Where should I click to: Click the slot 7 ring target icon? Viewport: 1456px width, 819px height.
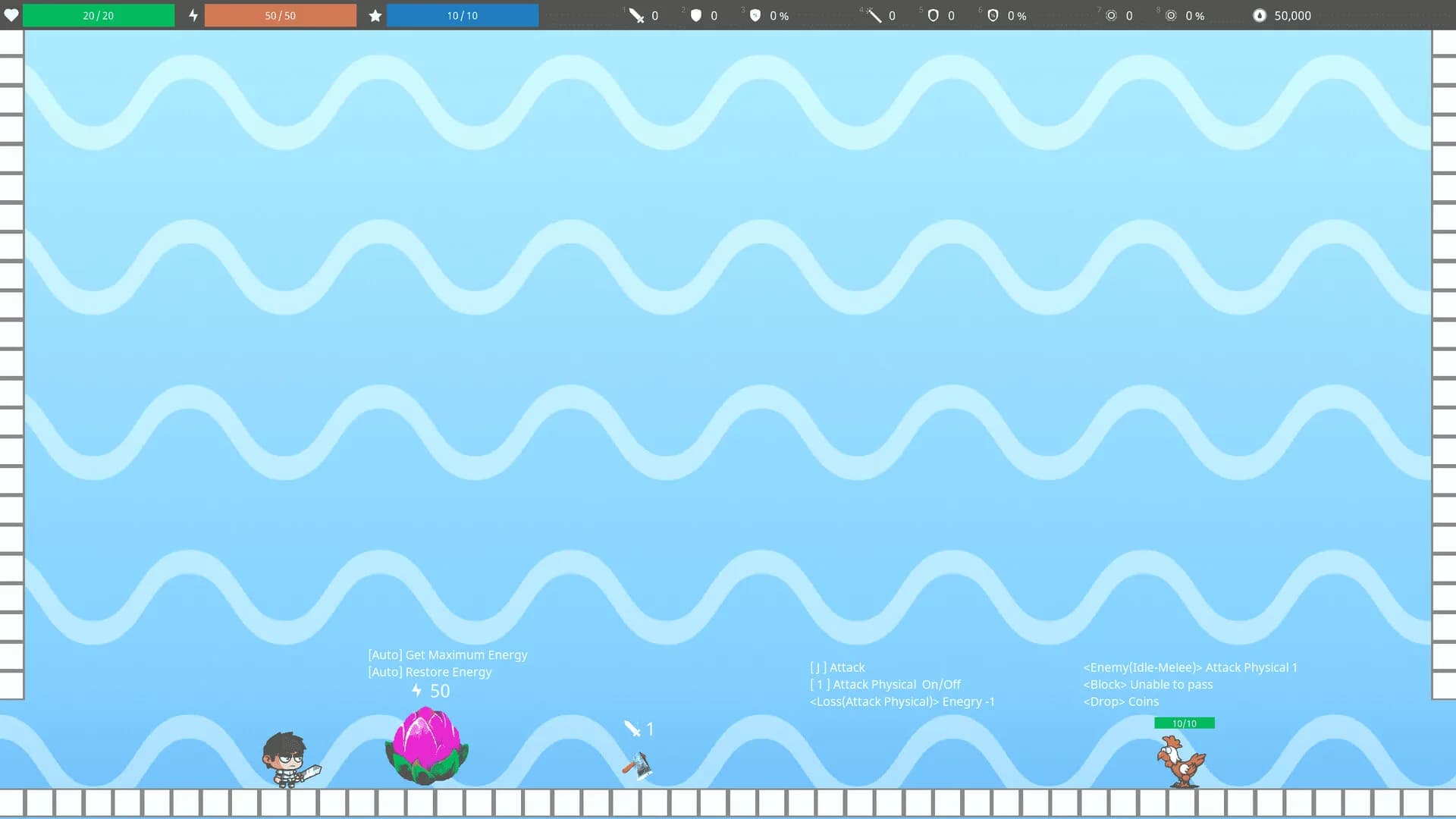[x=1111, y=15]
